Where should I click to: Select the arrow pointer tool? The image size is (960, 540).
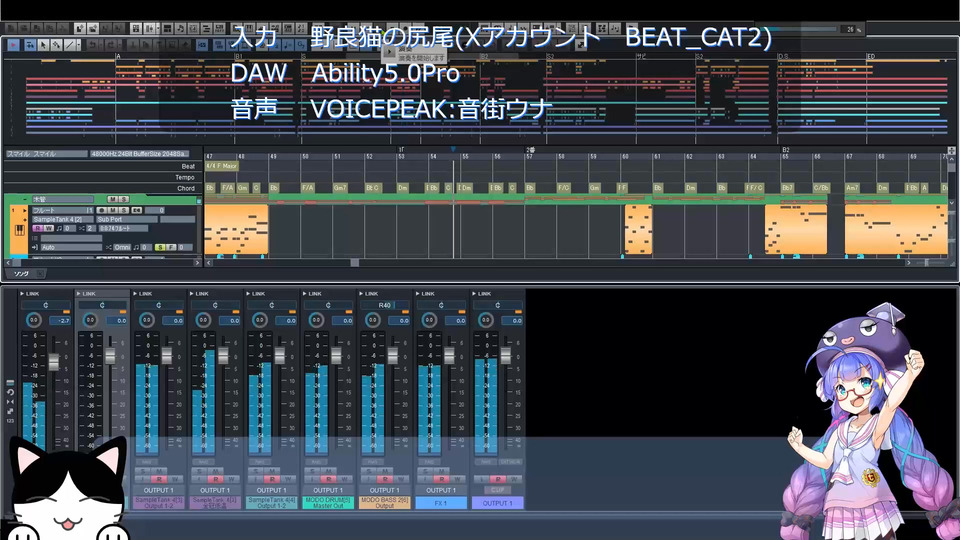tap(43, 45)
